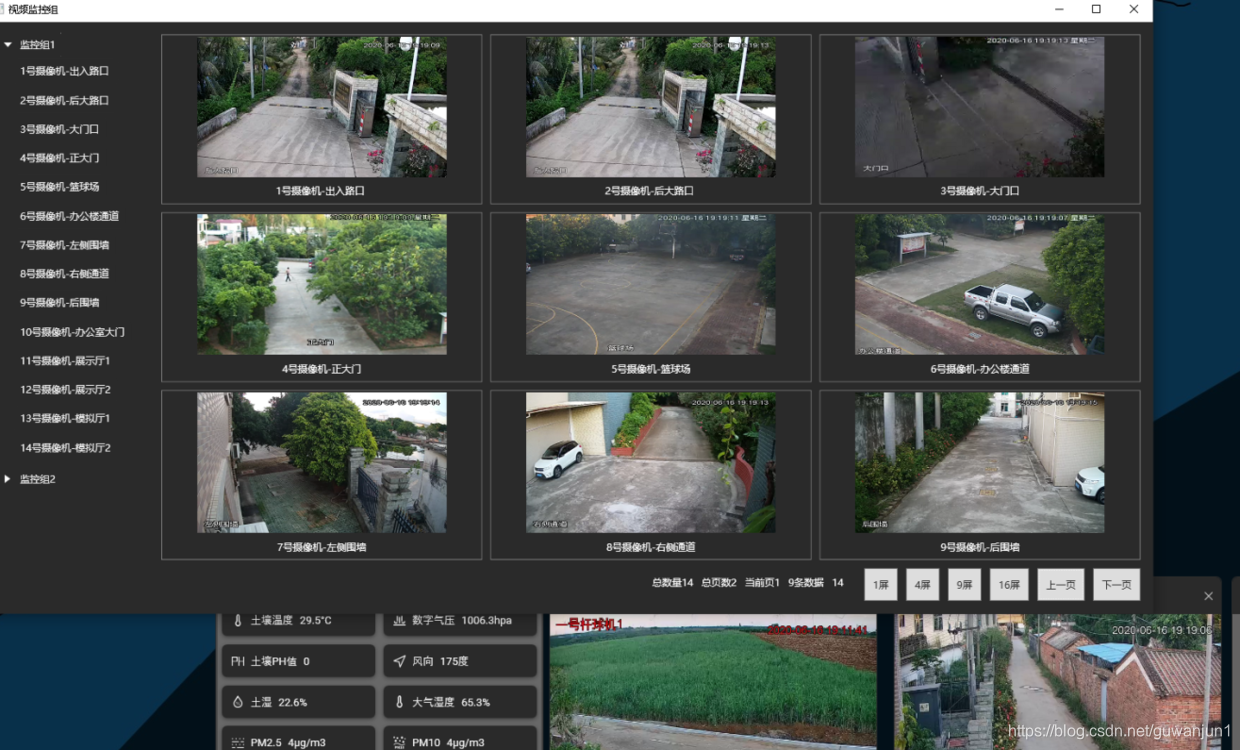Viewport: 1240px width, 750px height.
Task: Open the village alley video in background window
Action: [x=1058, y=682]
